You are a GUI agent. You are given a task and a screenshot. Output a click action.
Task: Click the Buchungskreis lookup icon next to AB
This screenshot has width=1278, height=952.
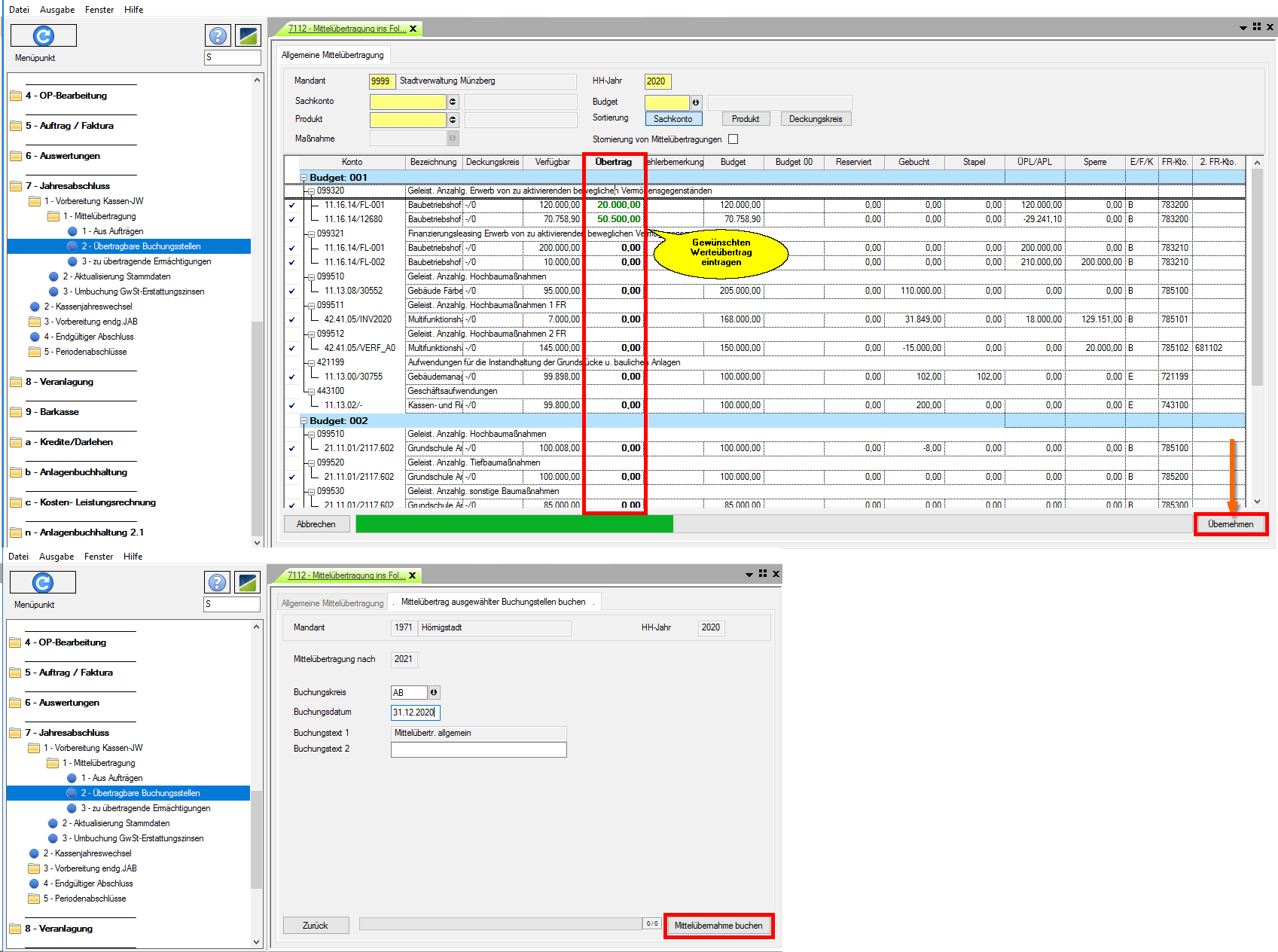tap(435, 692)
